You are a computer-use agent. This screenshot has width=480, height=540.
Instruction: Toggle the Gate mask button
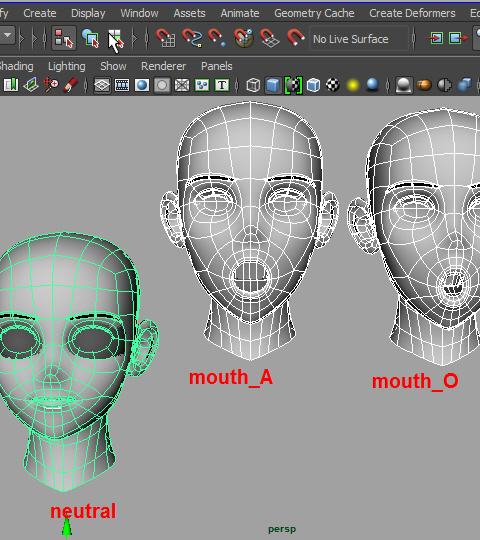coord(162,85)
